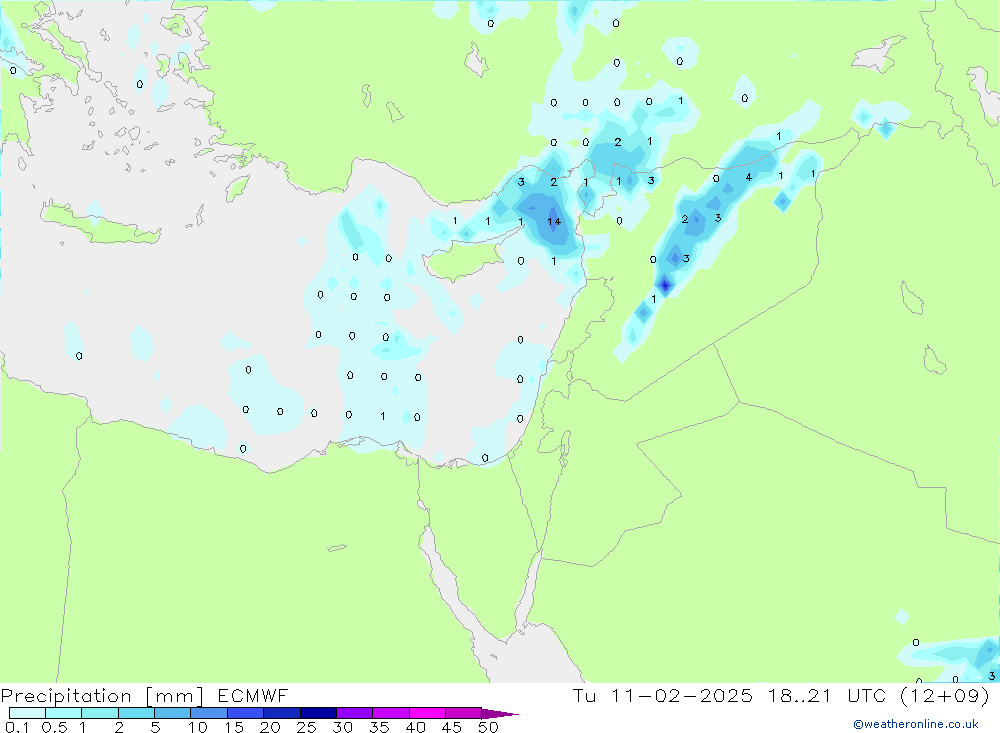Click the legend scale label '25'
This screenshot has width=1000, height=733.
(306, 727)
